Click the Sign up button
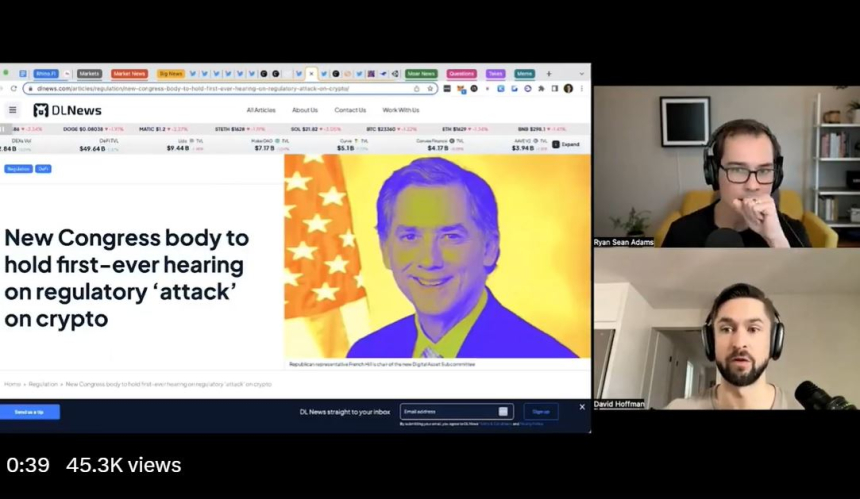This screenshot has width=860, height=499. [x=541, y=411]
